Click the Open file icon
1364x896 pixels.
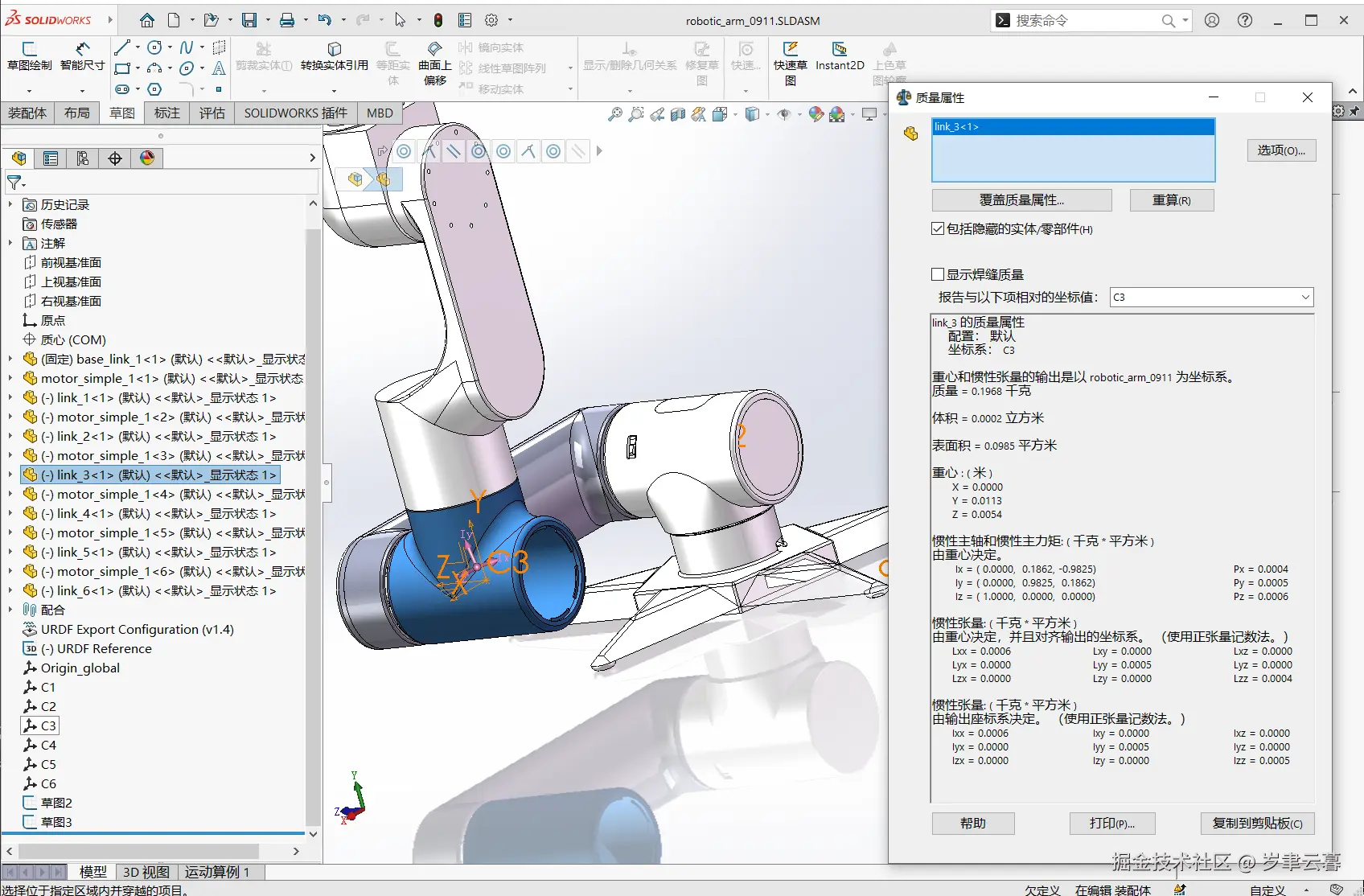pyautogui.click(x=211, y=20)
